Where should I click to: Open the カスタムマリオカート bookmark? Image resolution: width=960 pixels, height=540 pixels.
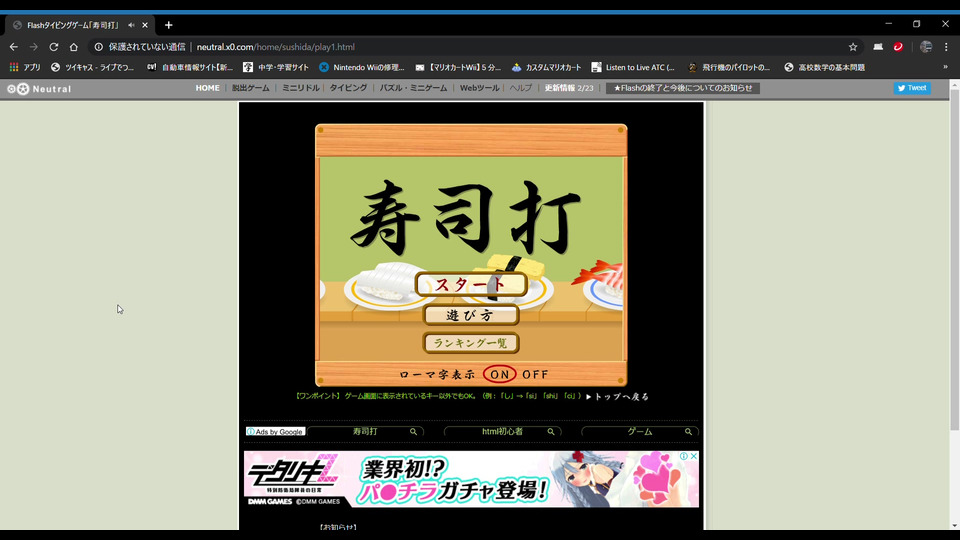(x=547, y=67)
